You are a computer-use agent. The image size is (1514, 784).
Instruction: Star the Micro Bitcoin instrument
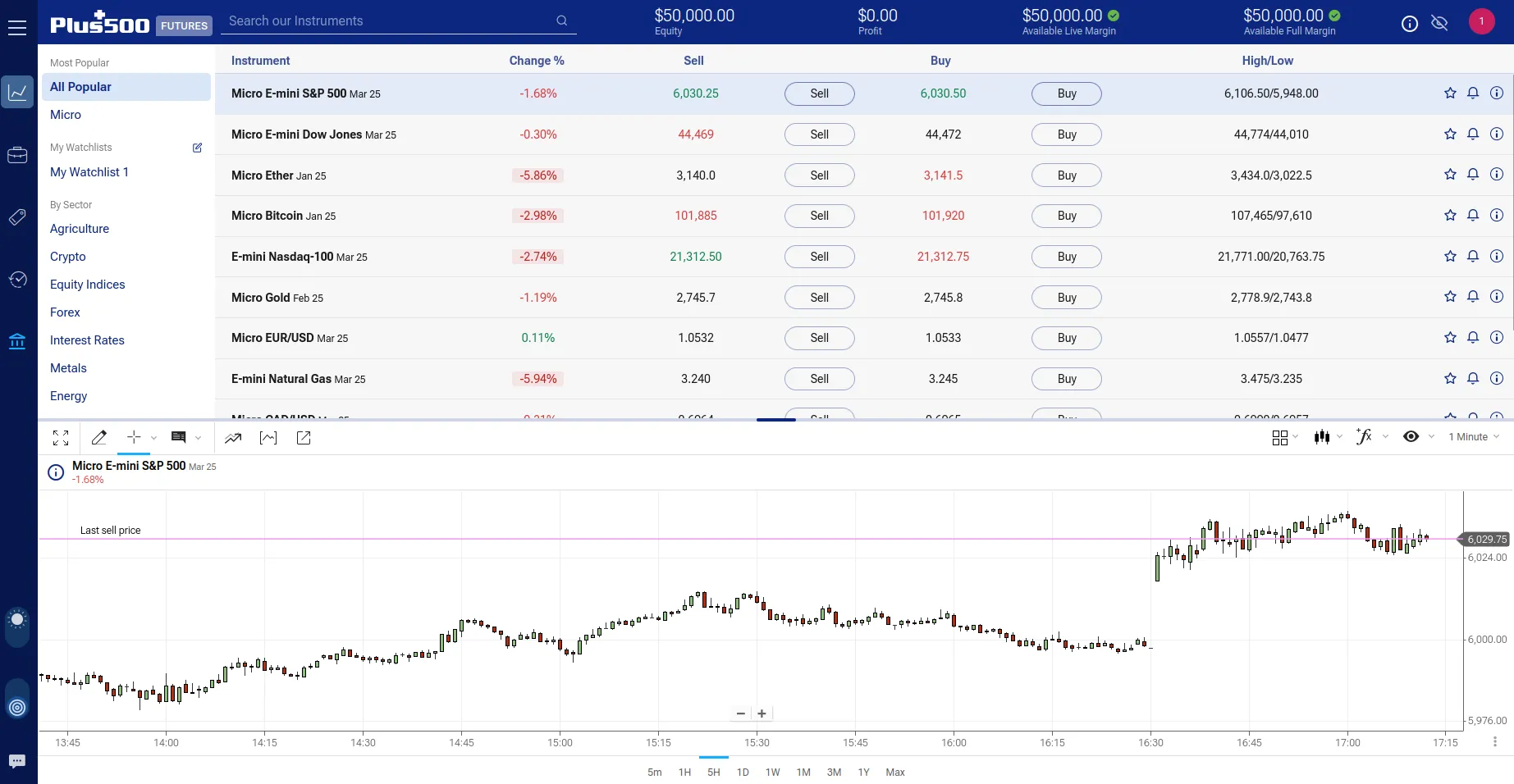pyautogui.click(x=1450, y=216)
